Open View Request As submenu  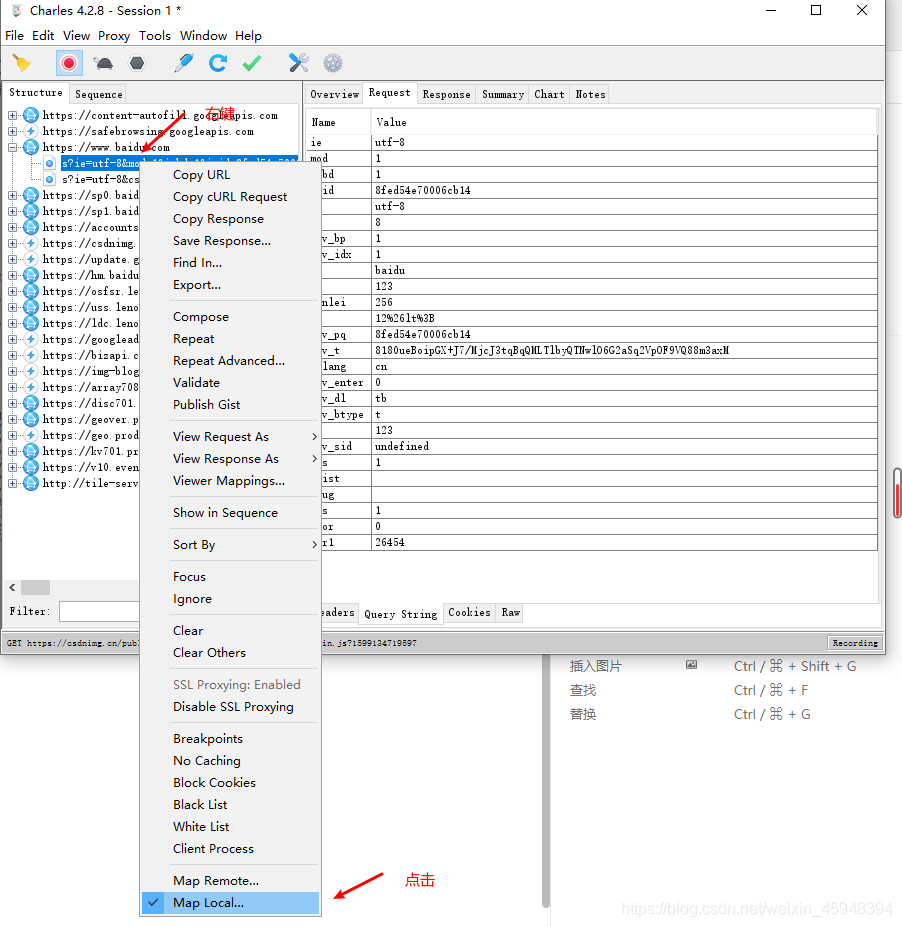[x=231, y=436]
